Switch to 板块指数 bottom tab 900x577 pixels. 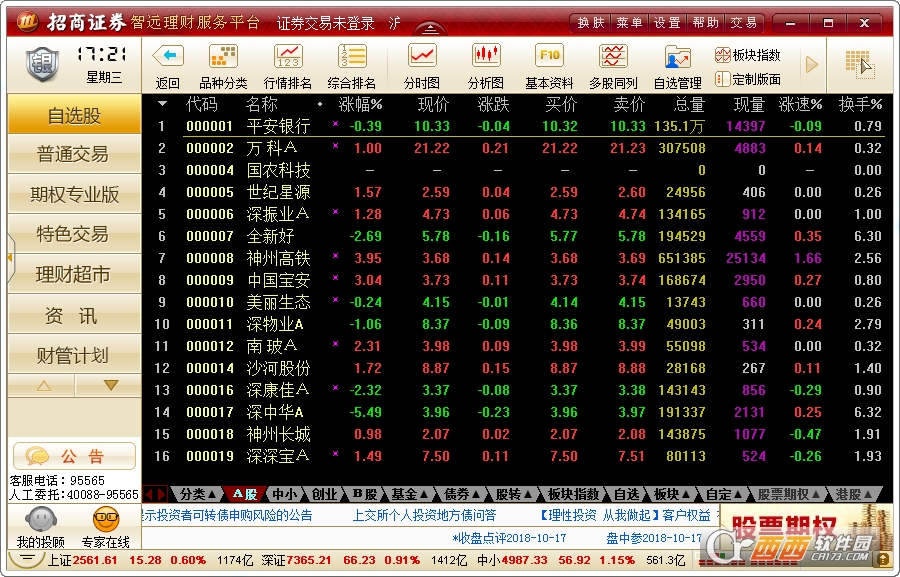[x=573, y=494]
